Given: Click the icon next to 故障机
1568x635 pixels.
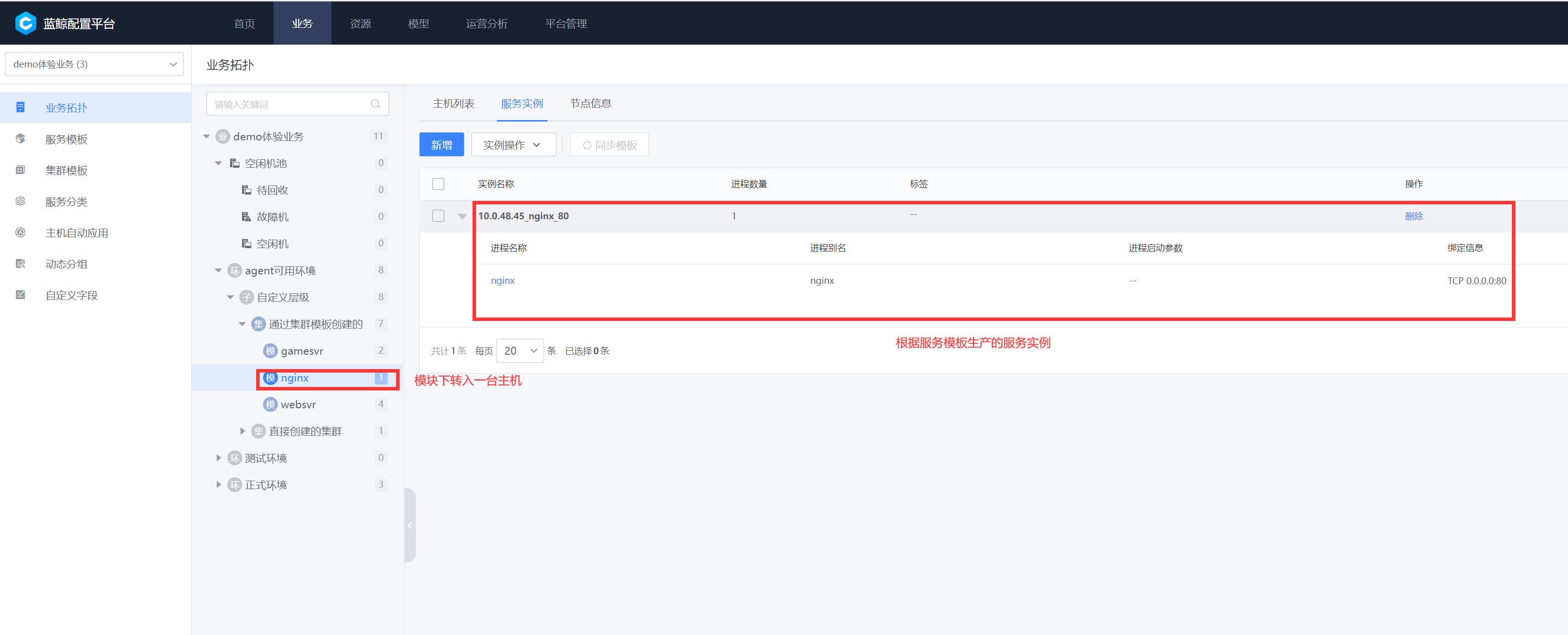Looking at the screenshot, I should click(x=247, y=216).
